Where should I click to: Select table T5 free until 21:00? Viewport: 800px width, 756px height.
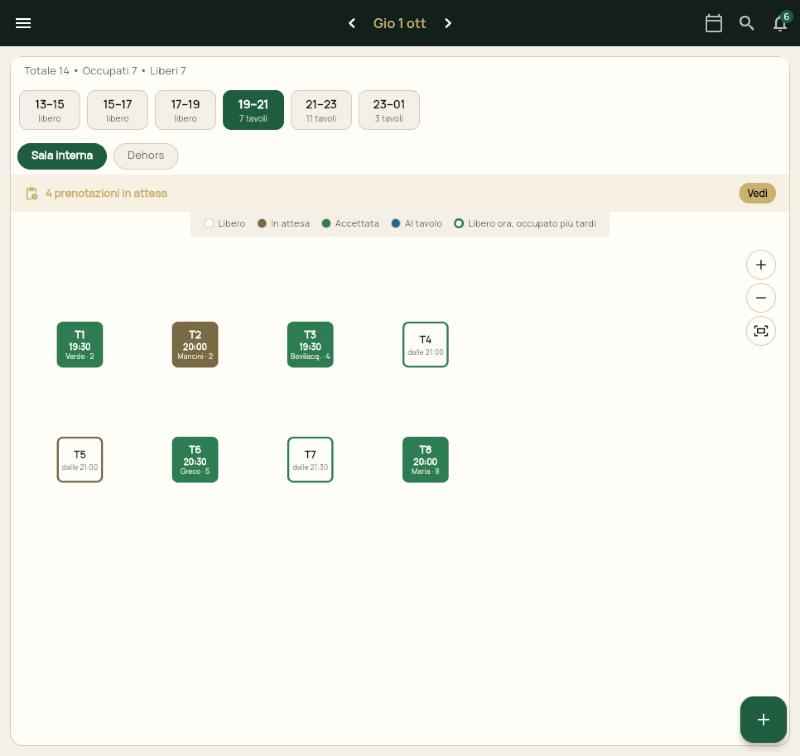tap(80, 460)
